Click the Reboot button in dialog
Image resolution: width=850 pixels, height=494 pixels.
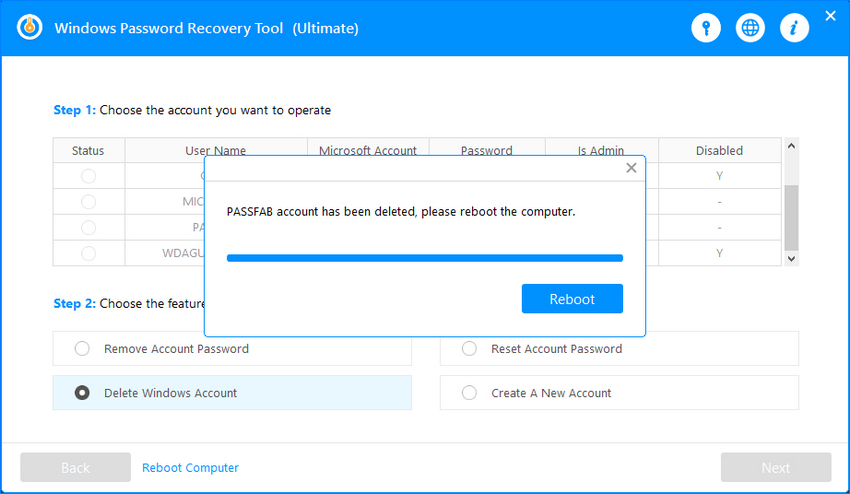click(572, 299)
